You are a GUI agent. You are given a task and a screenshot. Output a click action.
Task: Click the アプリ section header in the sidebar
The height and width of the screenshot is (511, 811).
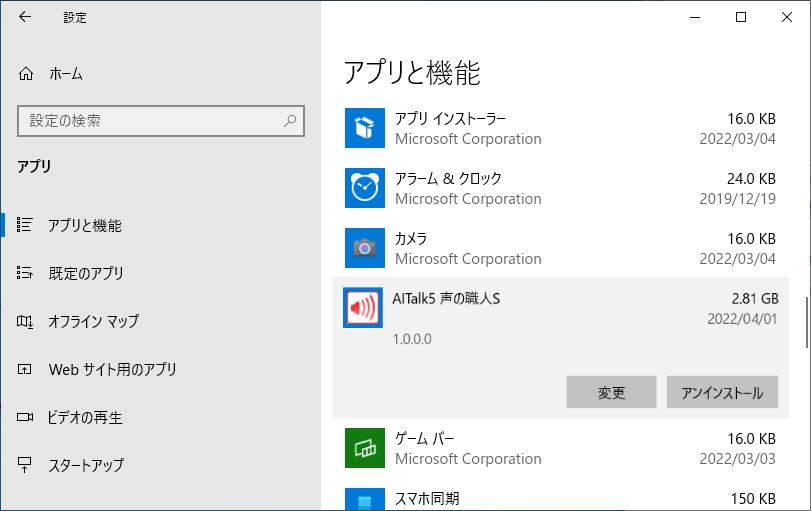pyautogui.click(x=34, y=167)
